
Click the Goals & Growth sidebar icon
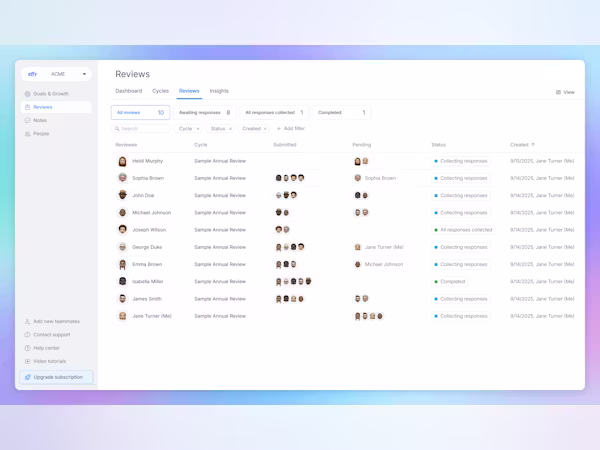click(28, 94)
